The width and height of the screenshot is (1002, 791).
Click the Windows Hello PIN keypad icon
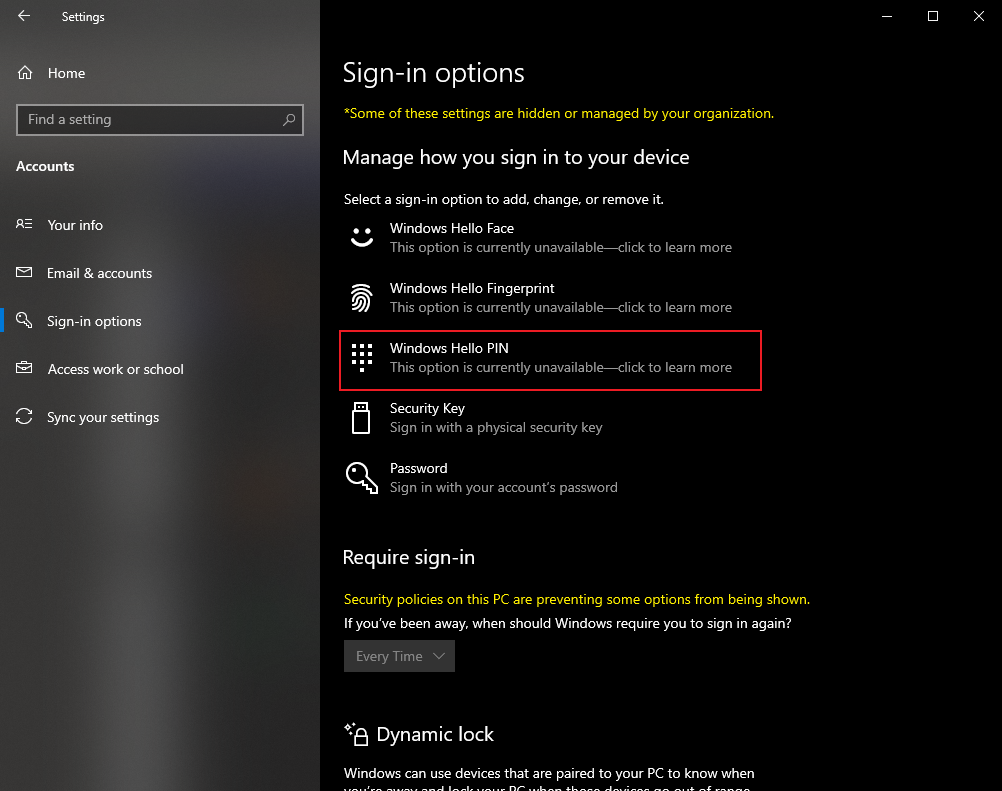click(x=362, y=358)
